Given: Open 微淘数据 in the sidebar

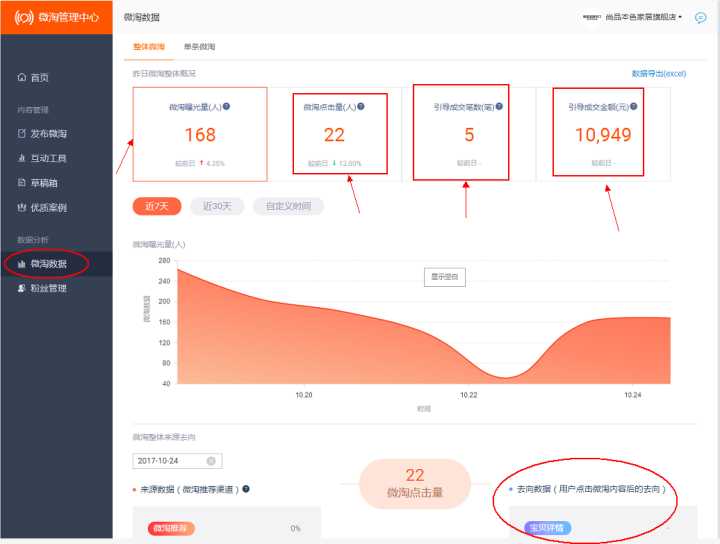Looking at the screenshot, I should tap(48, 264).
